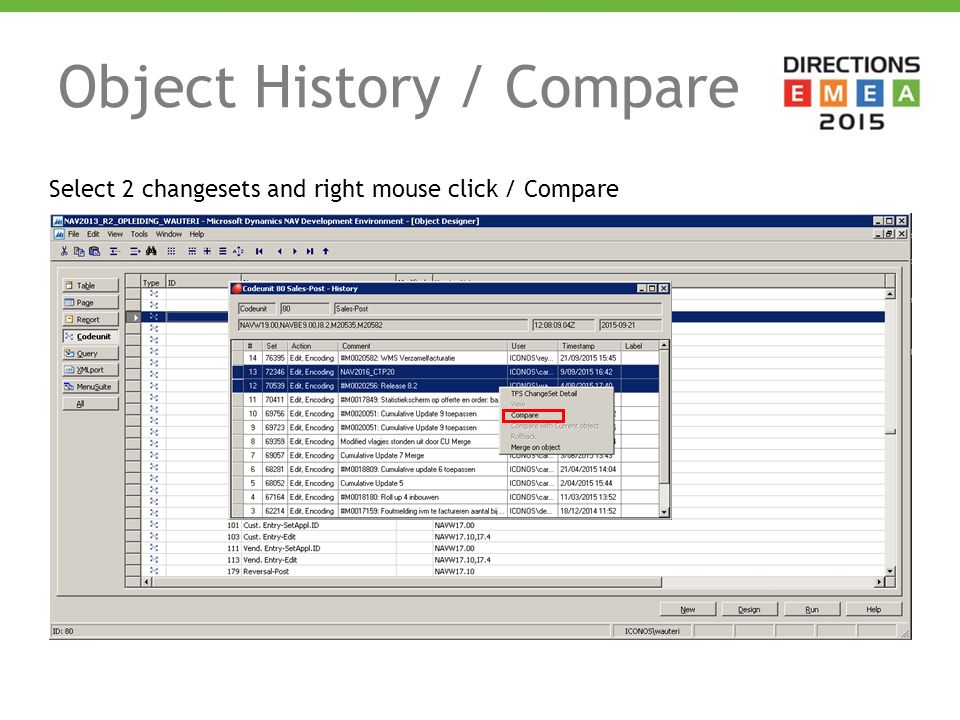Click Object Designer horizontal scrollbar left arrow

click(147, 582)
